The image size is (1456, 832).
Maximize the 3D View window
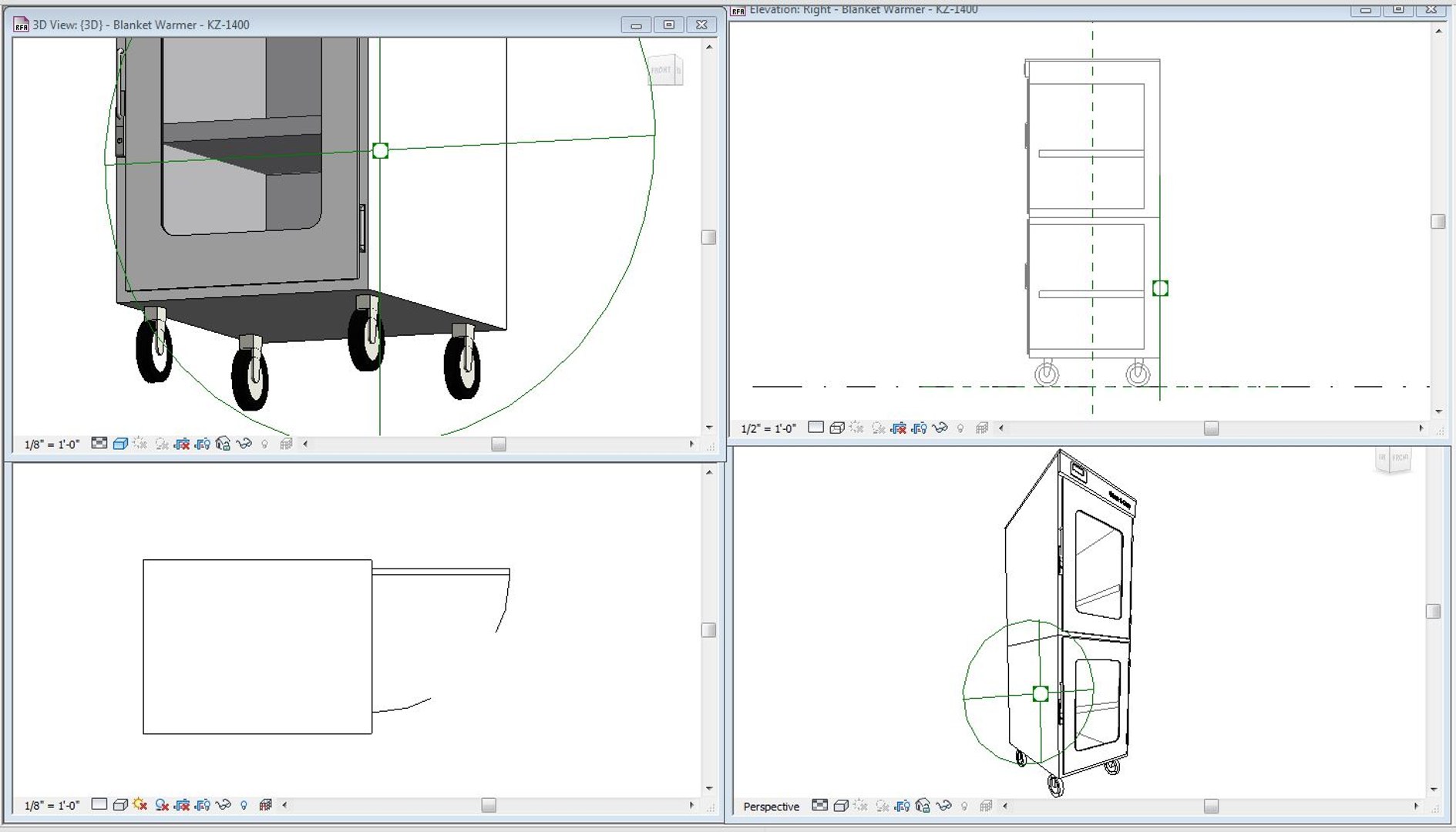click(x=669, y=25)
